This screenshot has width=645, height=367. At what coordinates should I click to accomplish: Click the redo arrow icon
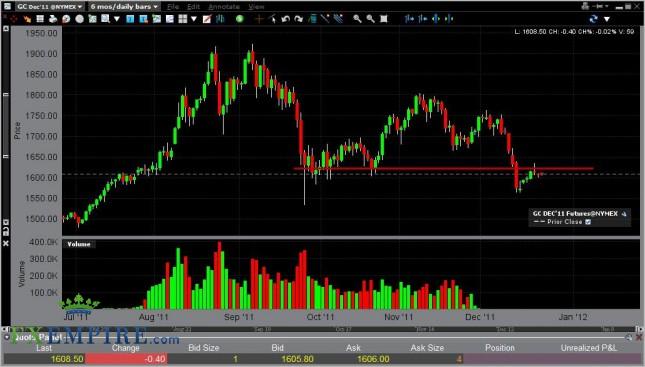299,19
